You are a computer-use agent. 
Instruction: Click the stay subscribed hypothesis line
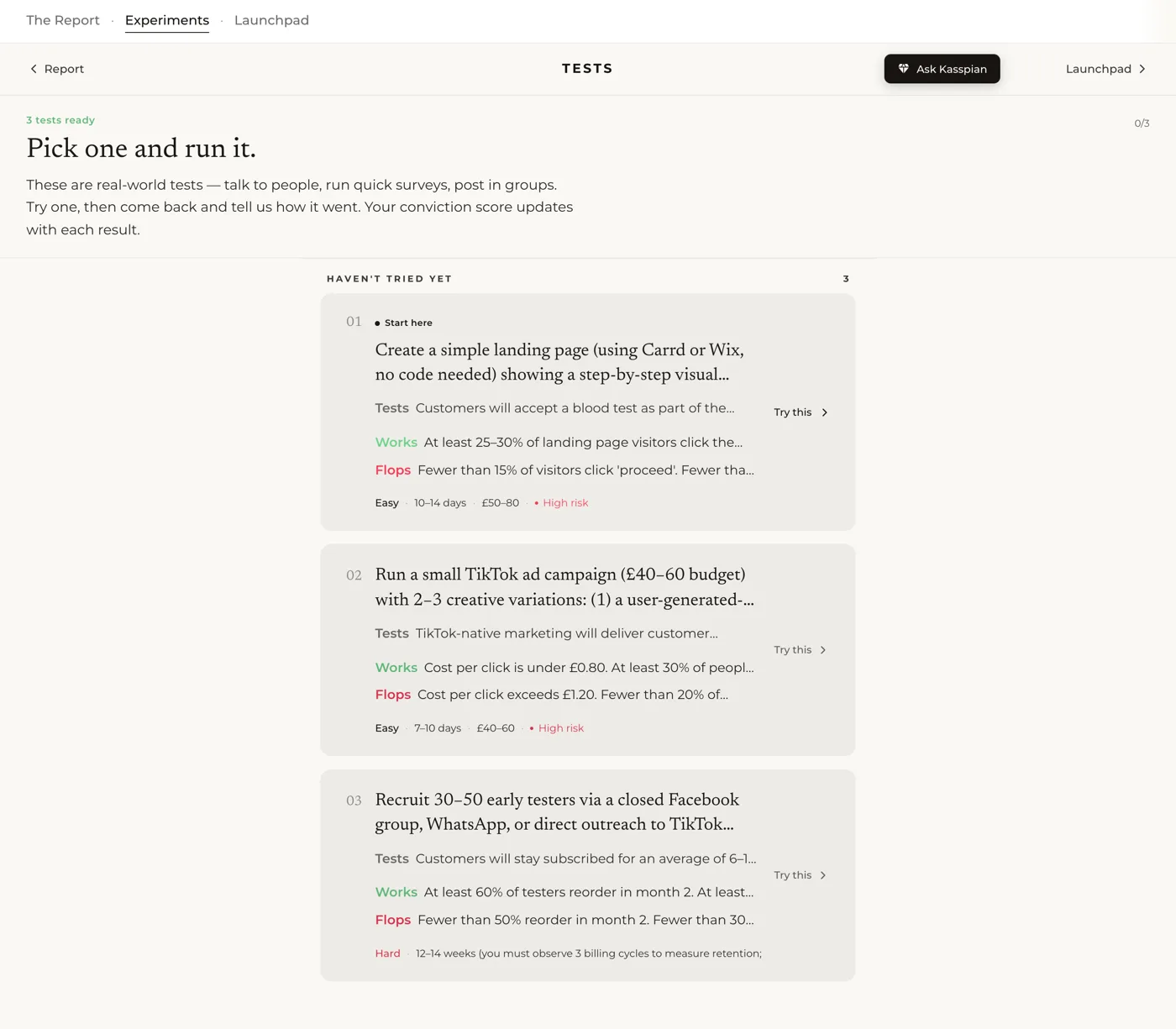(x=565, y=858)
